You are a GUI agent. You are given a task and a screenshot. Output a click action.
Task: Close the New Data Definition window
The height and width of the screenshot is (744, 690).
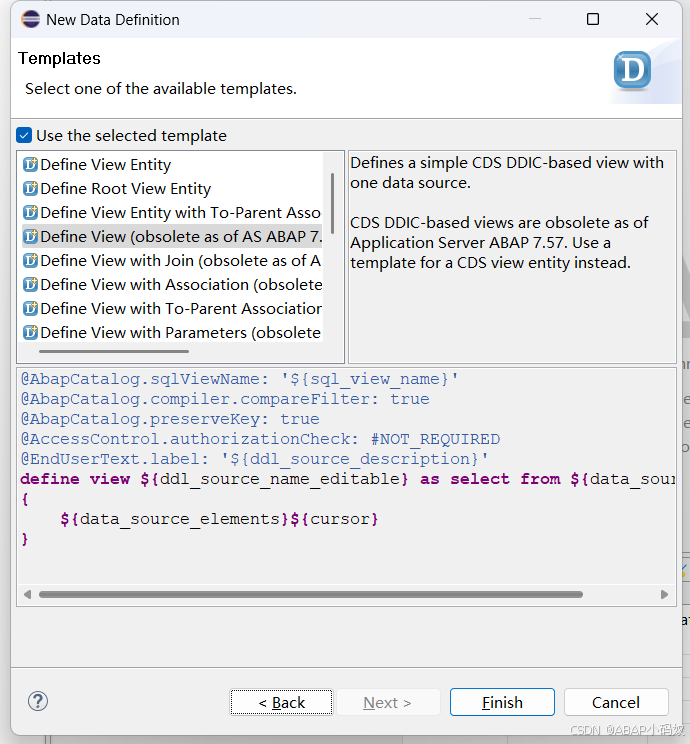[x=652, y=19]
